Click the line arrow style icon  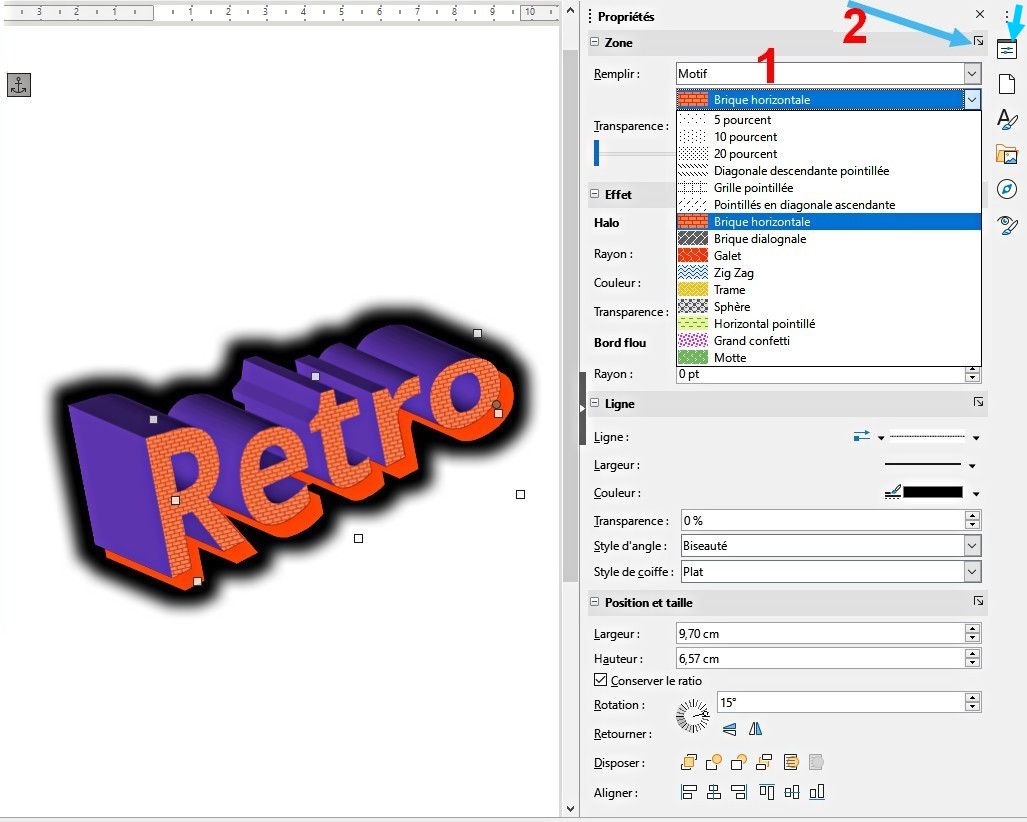[x=862, y=436]
